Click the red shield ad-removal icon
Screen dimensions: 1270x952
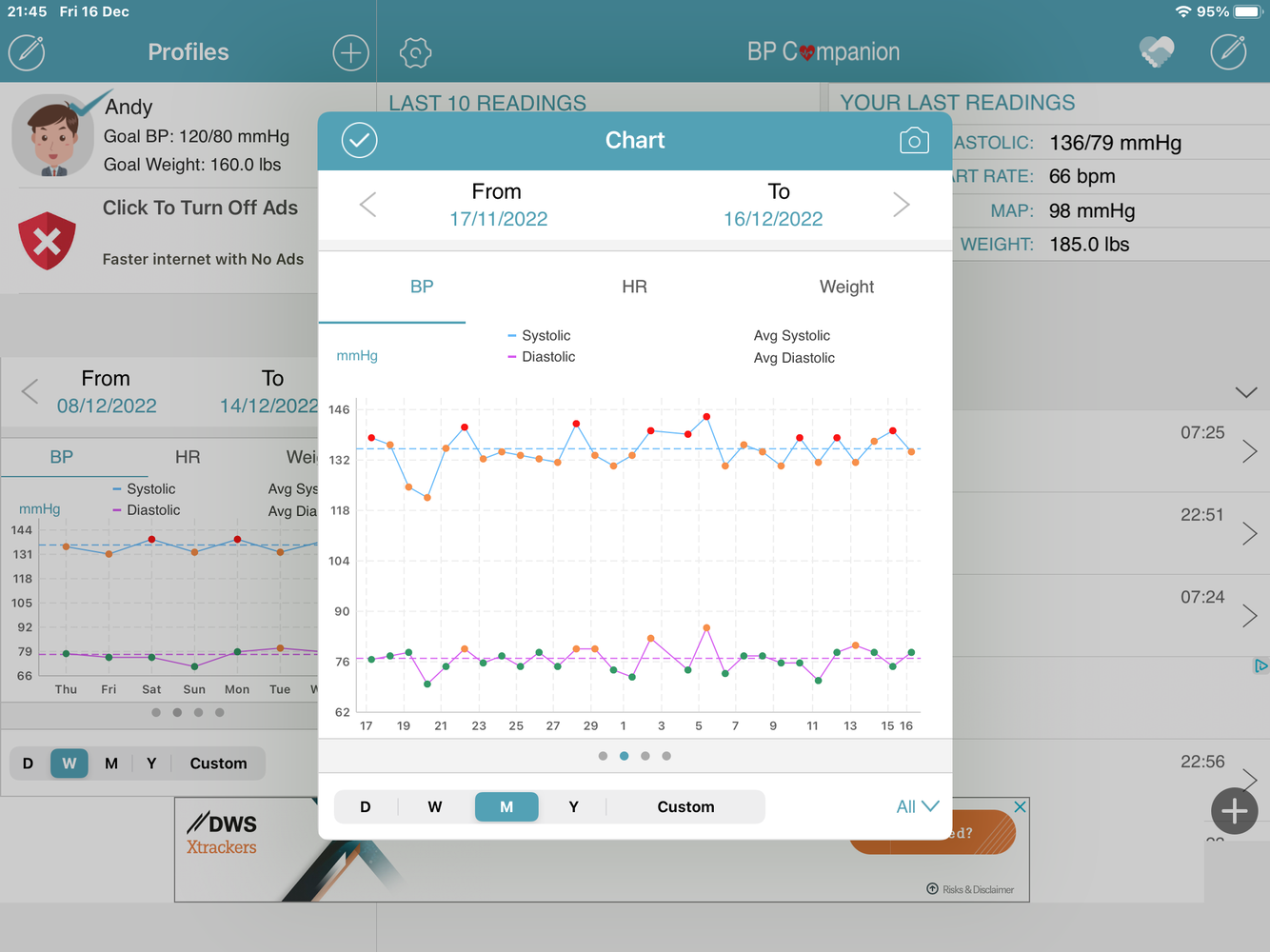coord(48,240)
